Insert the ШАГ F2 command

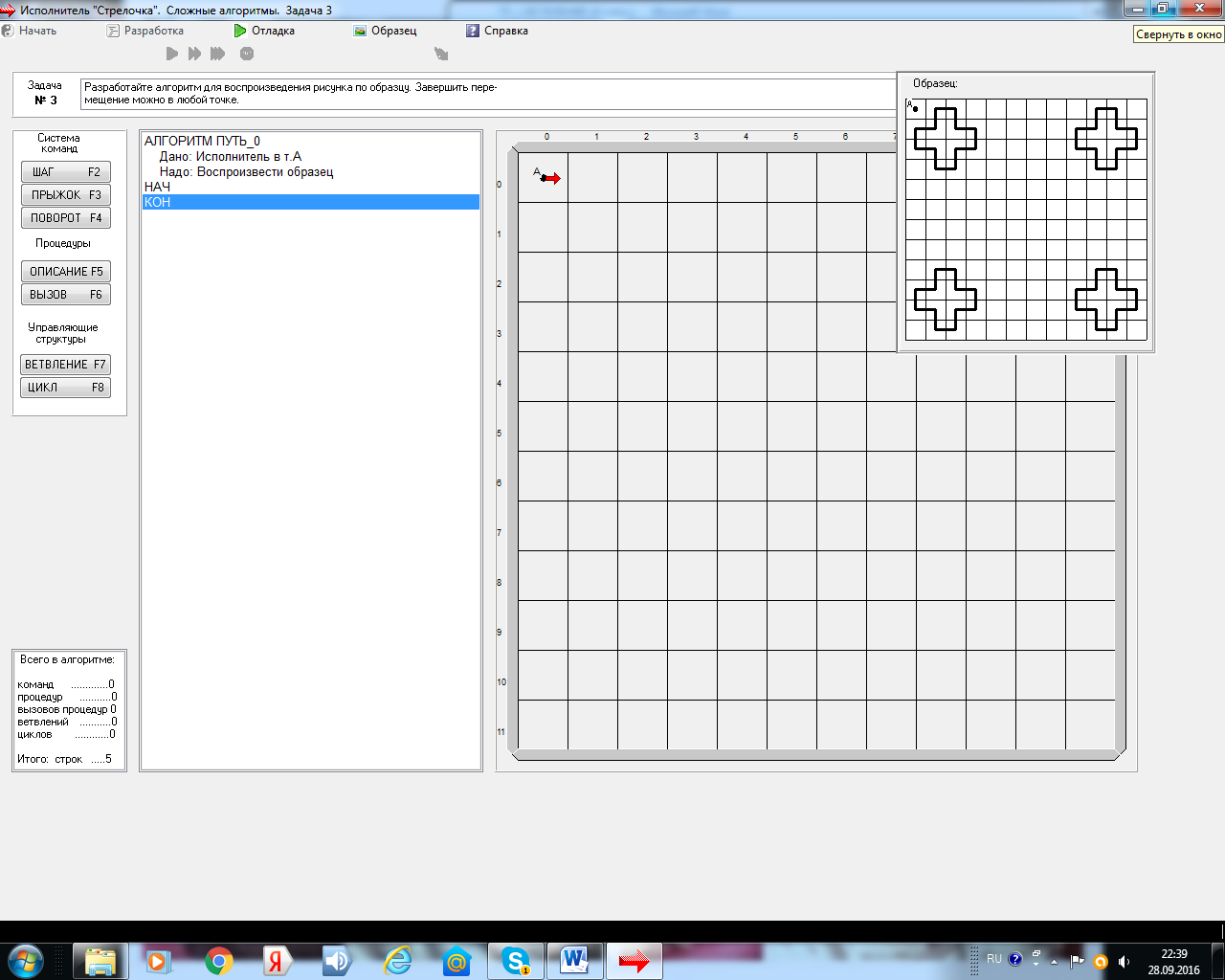[66, 172]
